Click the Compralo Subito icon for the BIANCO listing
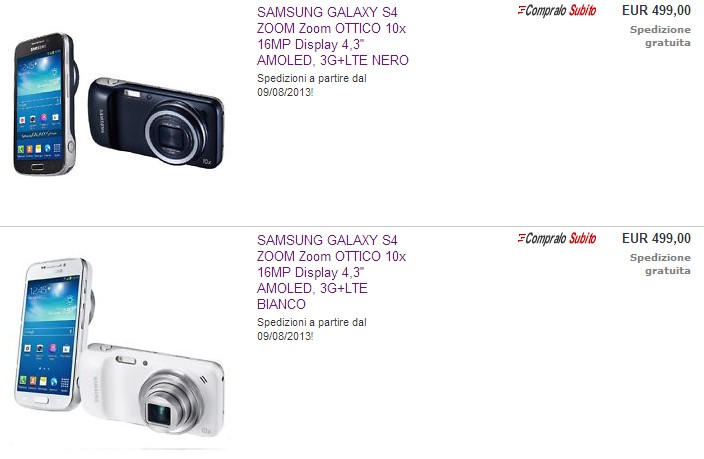Viewport: 704px width, 459px height. (557, 238)
